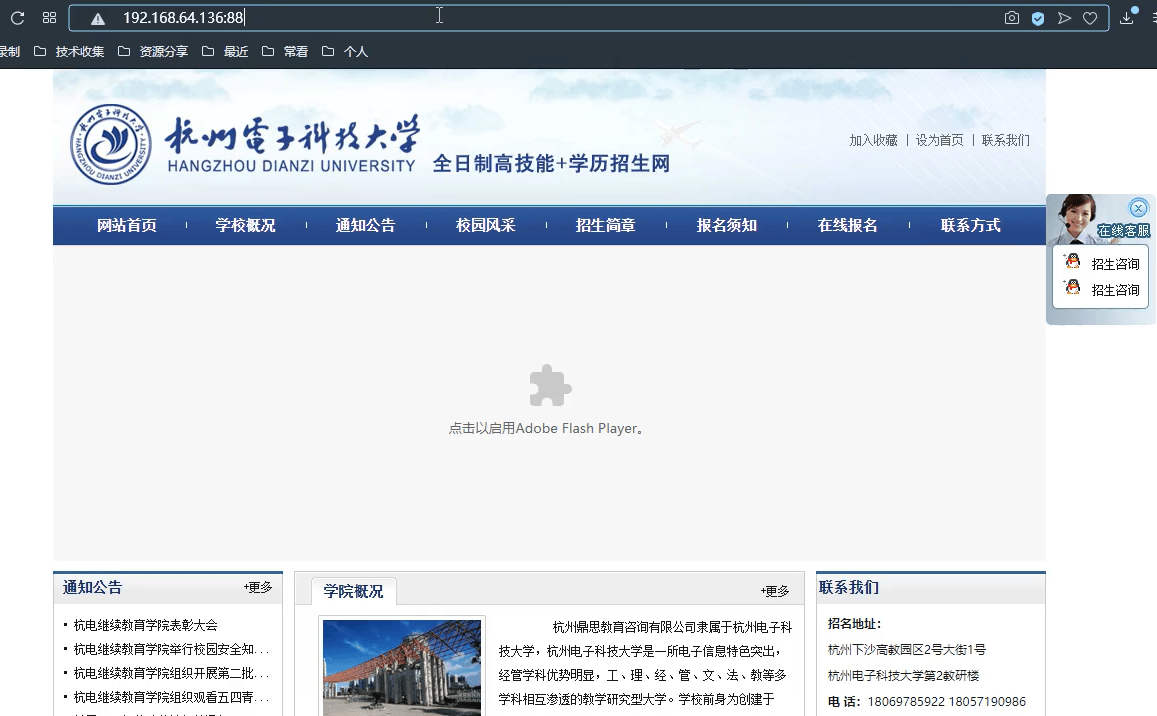Open the 杭电继续教育学院组织开展第二批... notice
Image resolution: width=1157 pixels, height=716 pixels.
coord(171,673)
